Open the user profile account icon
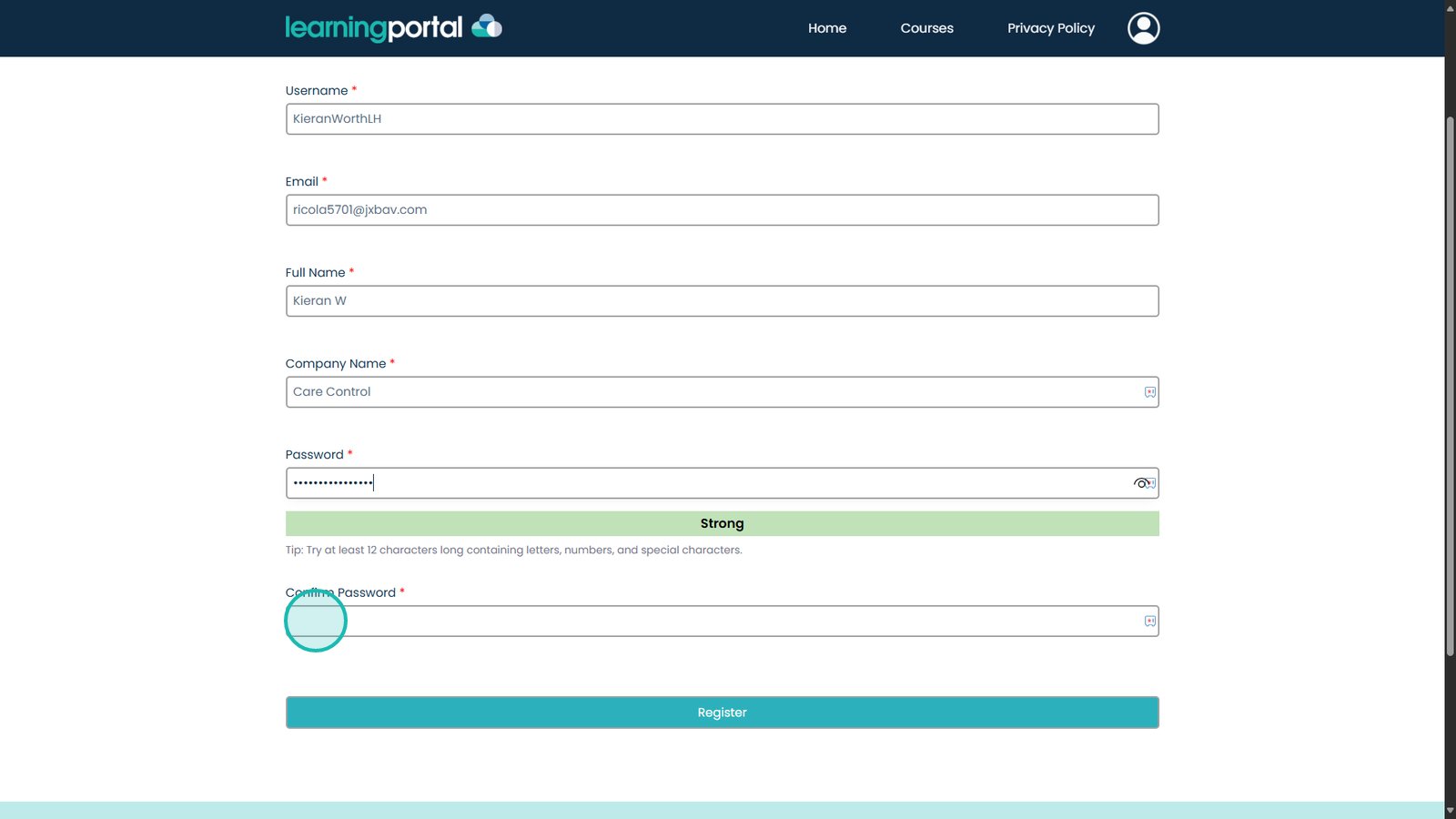 tap(1143, 28)
